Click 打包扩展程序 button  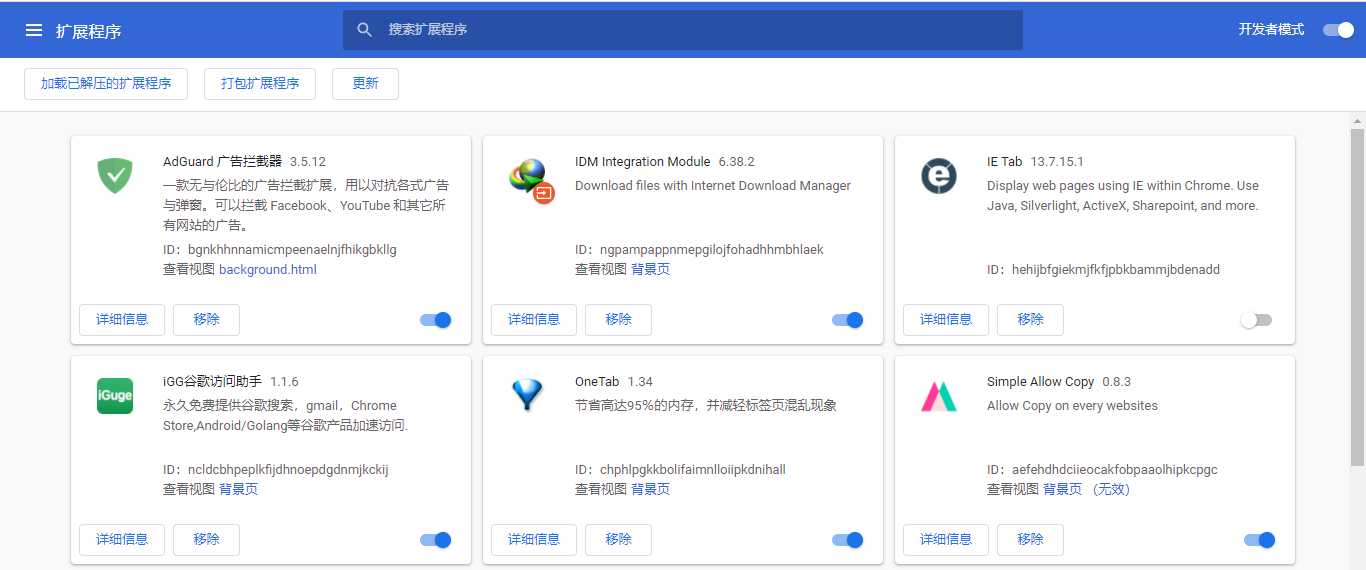click(260, 84)
